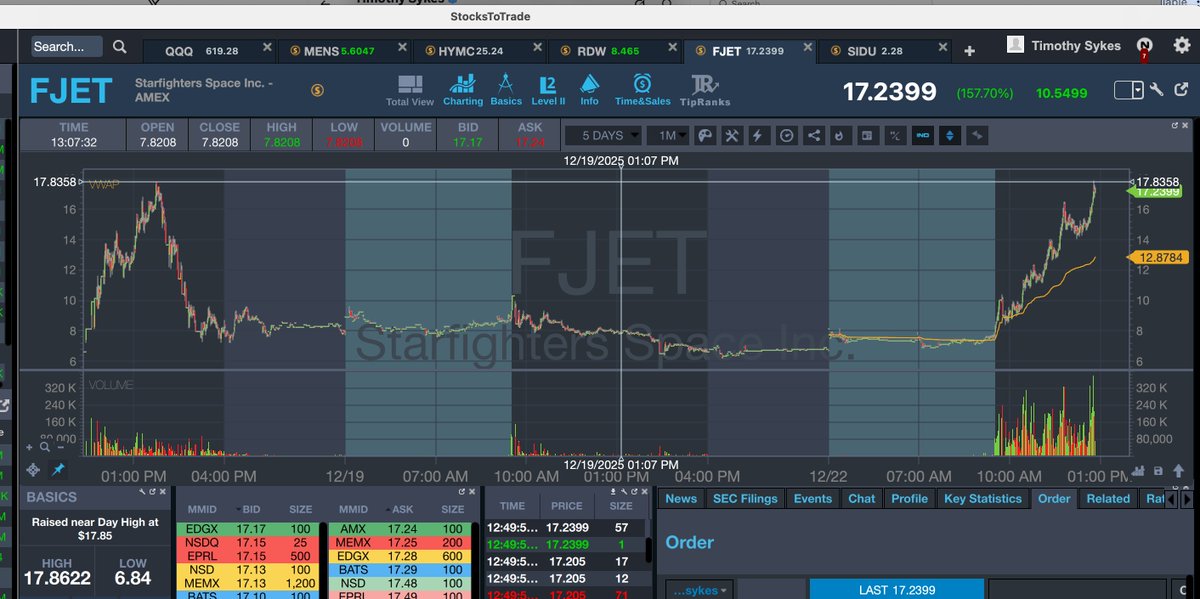Click inside the Search field
Image resolution: width=1200 pixels, height=599 pixels.
tap(65, 46)
